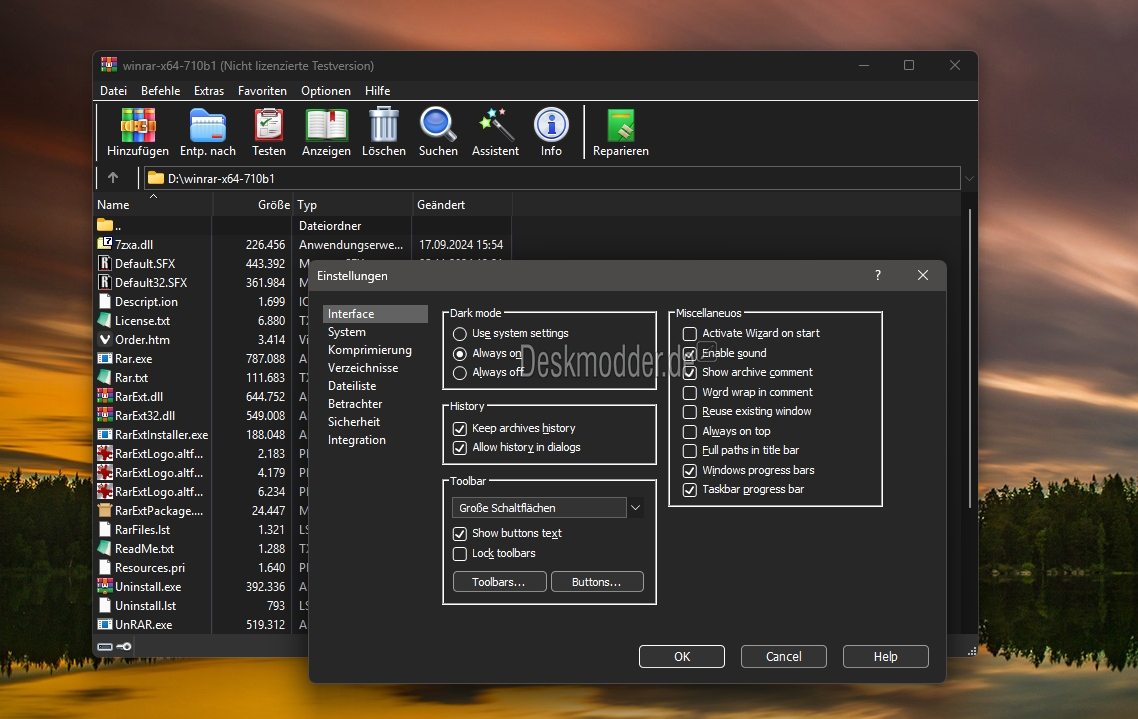1138x719 pixels.
Task: Enable Full paths in title bar
Action: pos(689,451)
